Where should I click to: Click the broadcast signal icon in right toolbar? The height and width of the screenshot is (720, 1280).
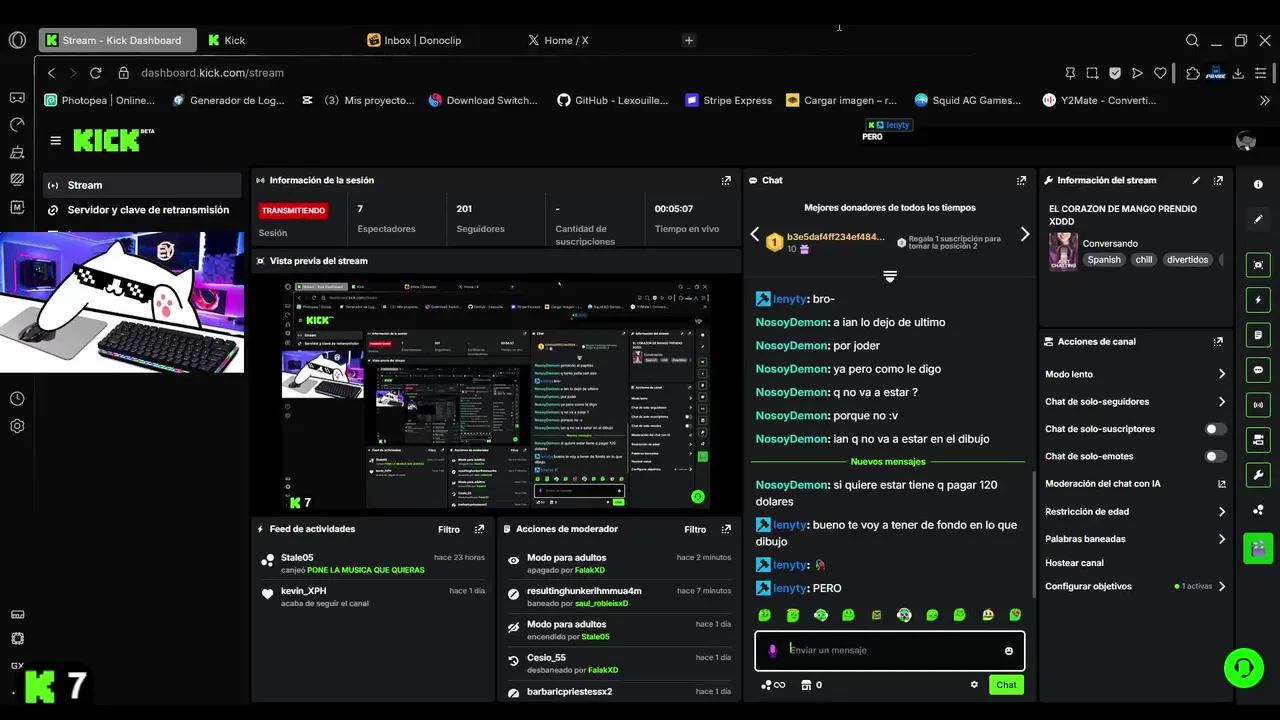(x=1258, y=404)
